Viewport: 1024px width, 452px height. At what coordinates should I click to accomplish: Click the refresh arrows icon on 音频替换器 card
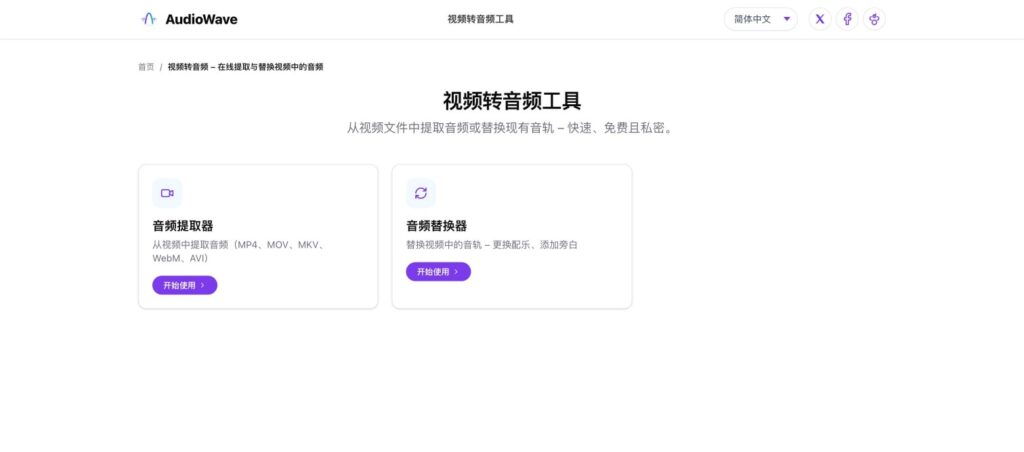tap(421, 193)
